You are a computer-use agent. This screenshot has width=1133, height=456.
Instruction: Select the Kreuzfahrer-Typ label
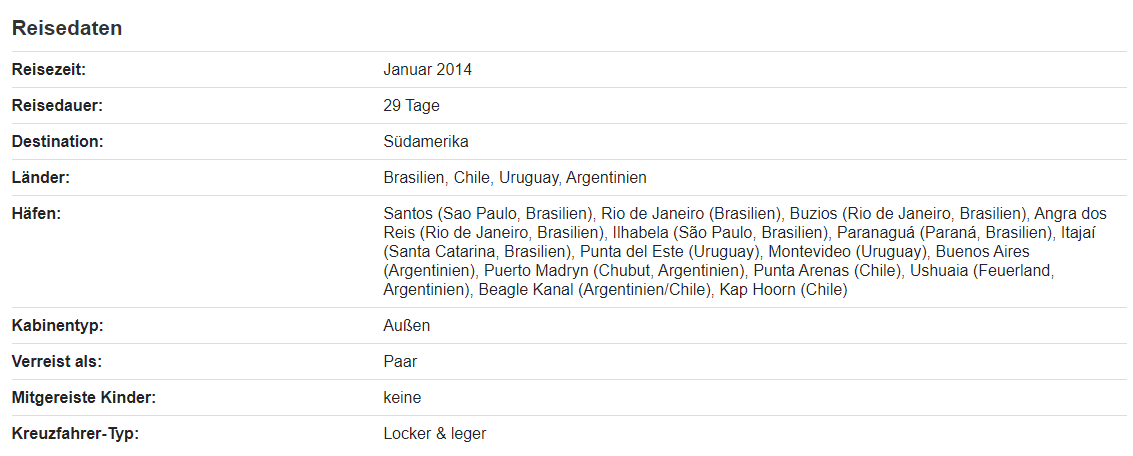[x=75, y=434]
